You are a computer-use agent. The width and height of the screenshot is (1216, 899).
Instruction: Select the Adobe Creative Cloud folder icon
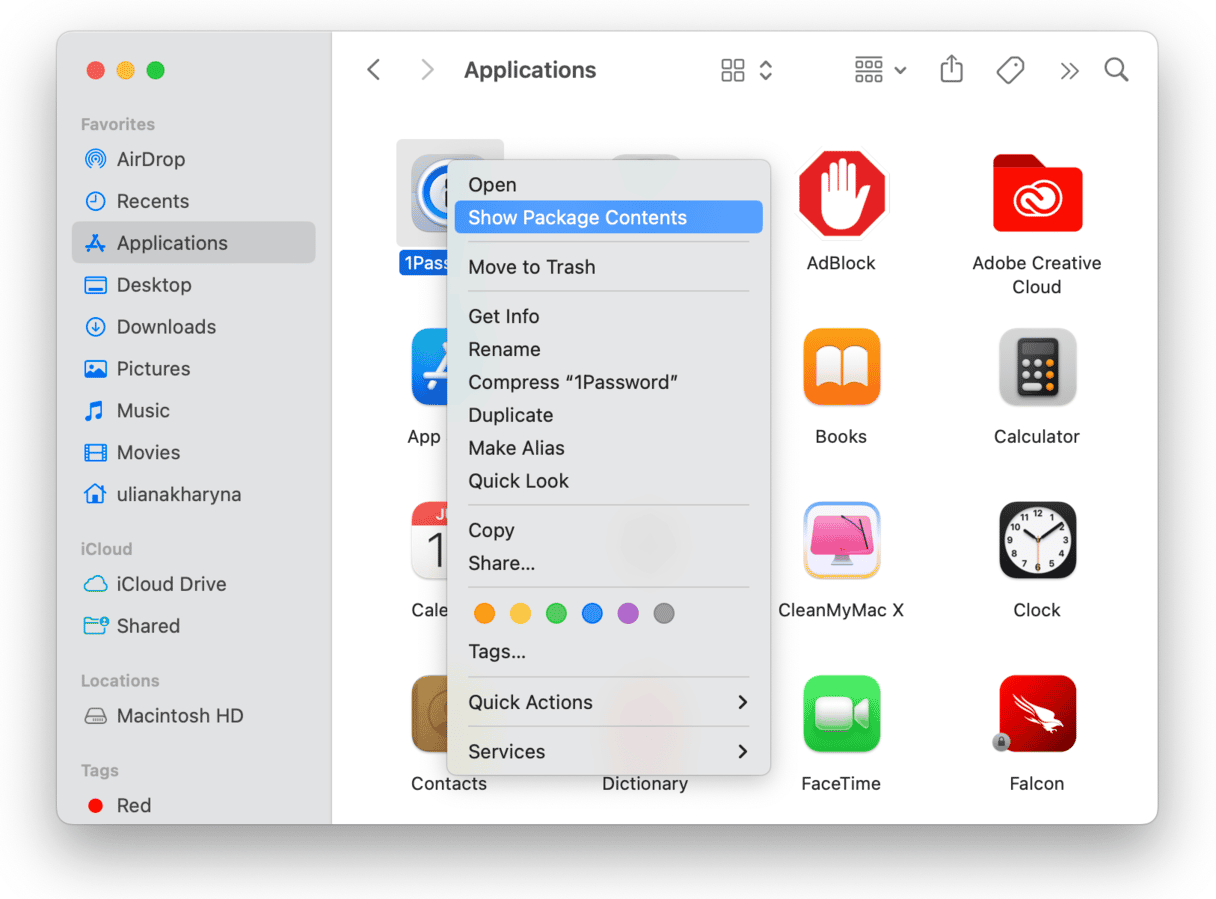point(1037,194)
